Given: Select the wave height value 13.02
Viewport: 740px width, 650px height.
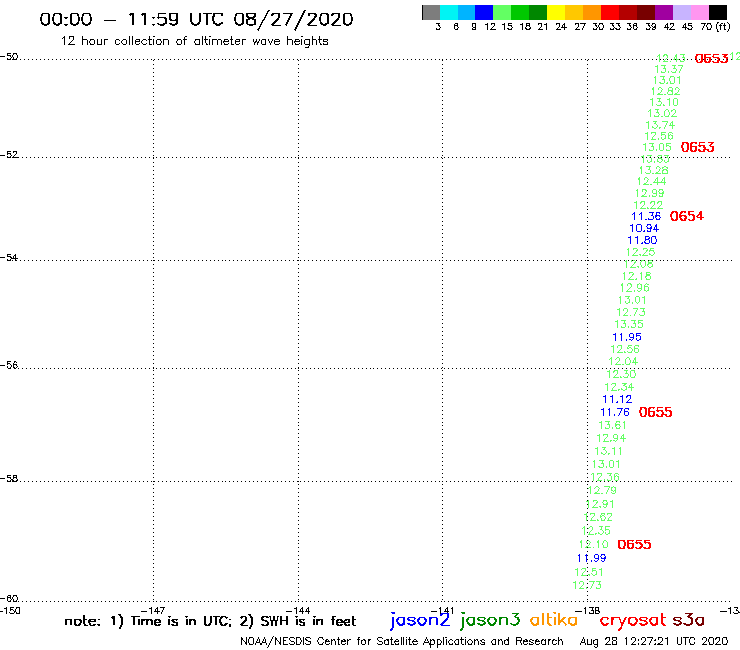Looking at the screenshot, I should point(662,113).
